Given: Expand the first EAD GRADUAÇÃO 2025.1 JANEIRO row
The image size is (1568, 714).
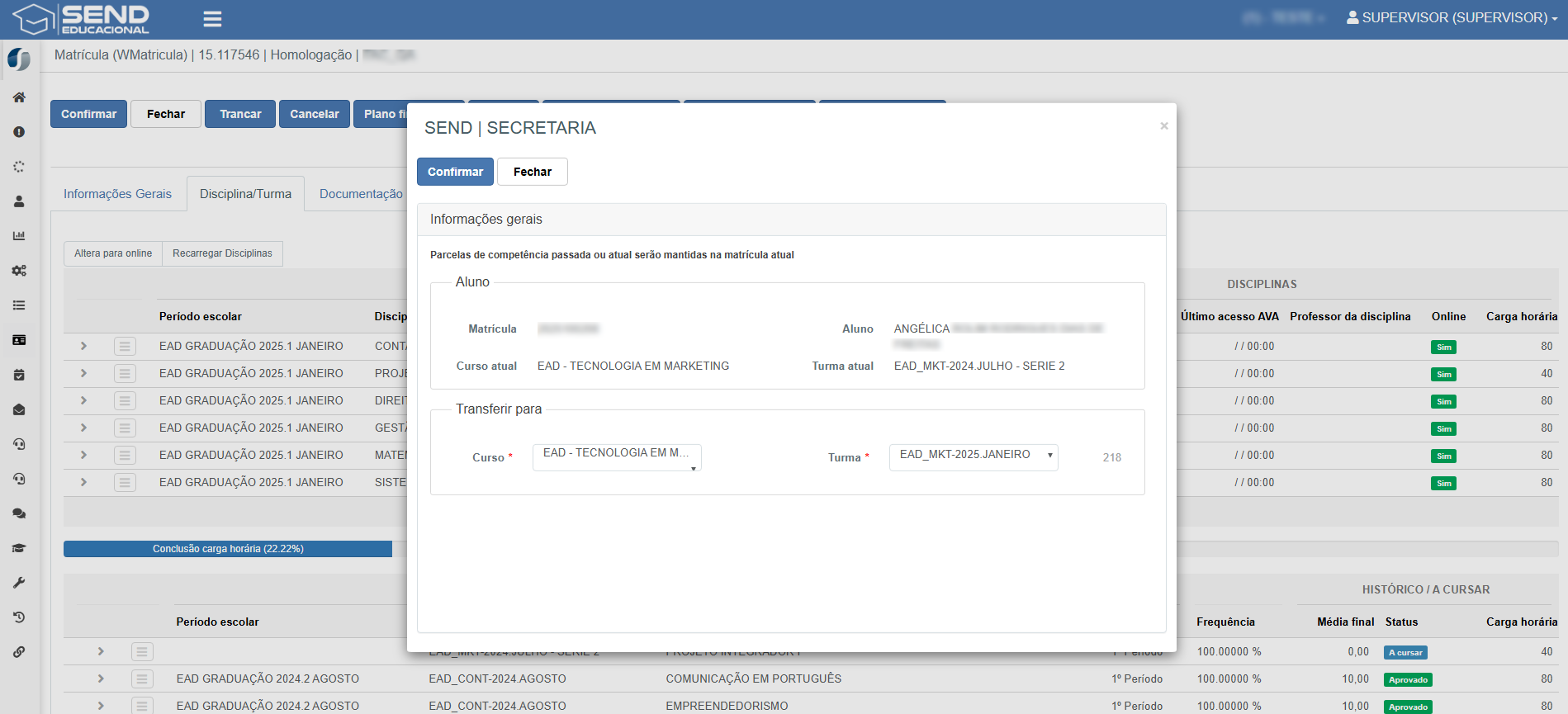Looking at the screenshot, I should click(83, 346).
